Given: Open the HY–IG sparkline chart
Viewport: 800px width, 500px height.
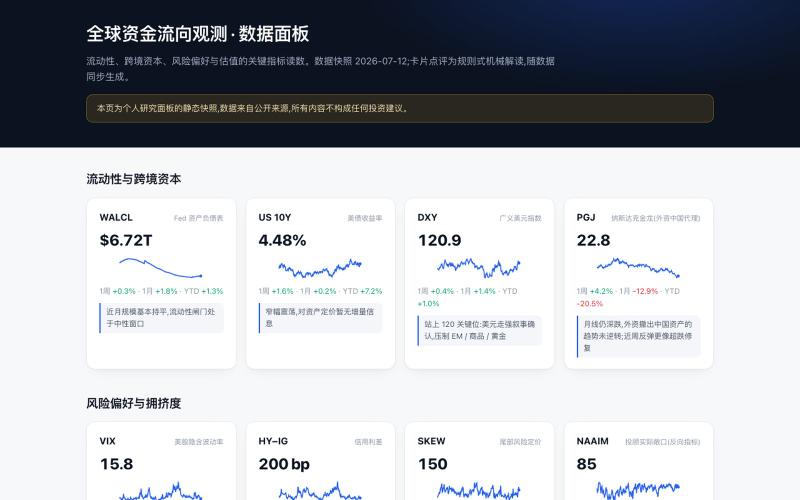Looking at the screenshot, I should (320, 490).
